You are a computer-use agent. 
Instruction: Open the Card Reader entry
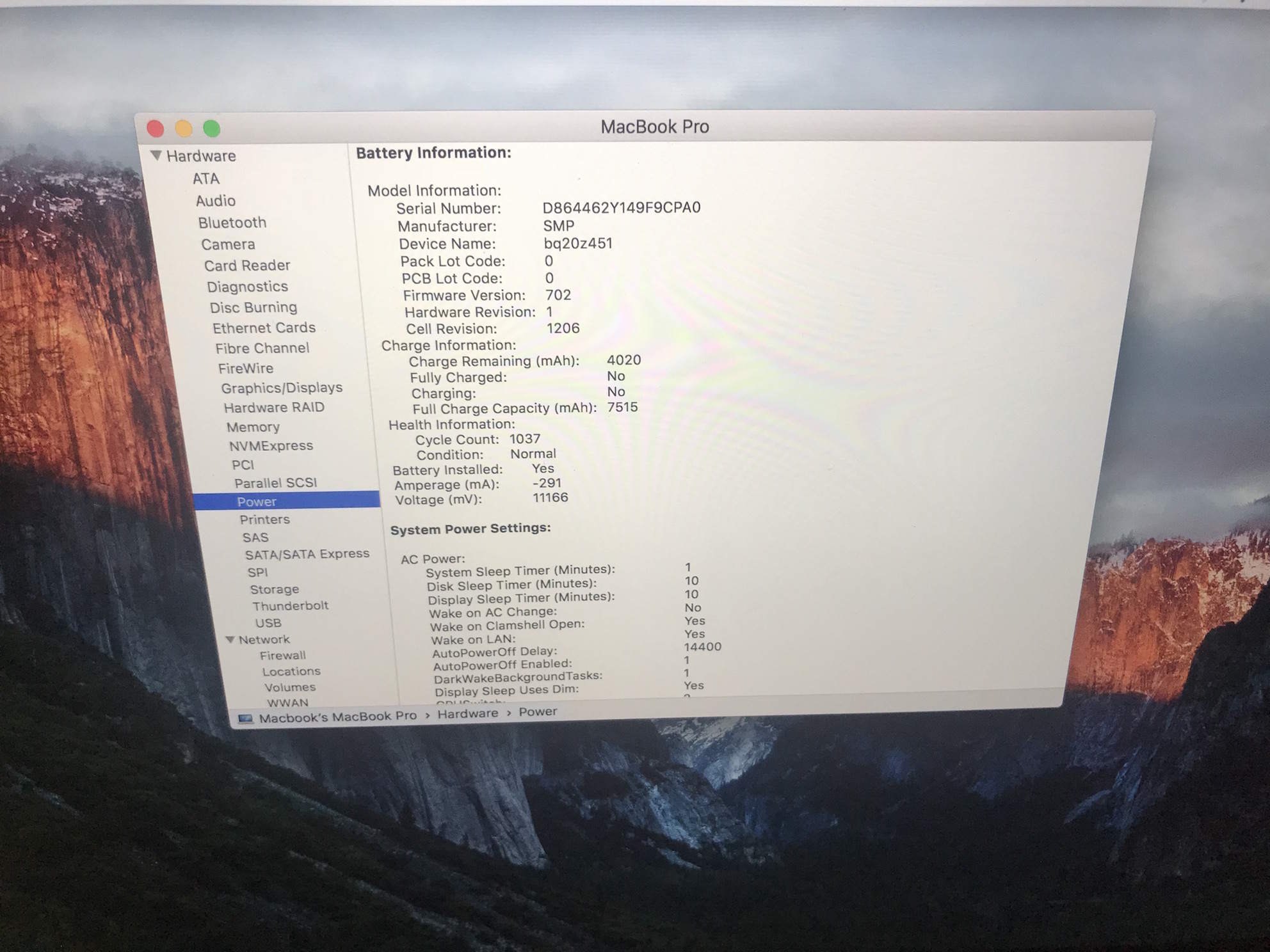(x=247, y=266)
